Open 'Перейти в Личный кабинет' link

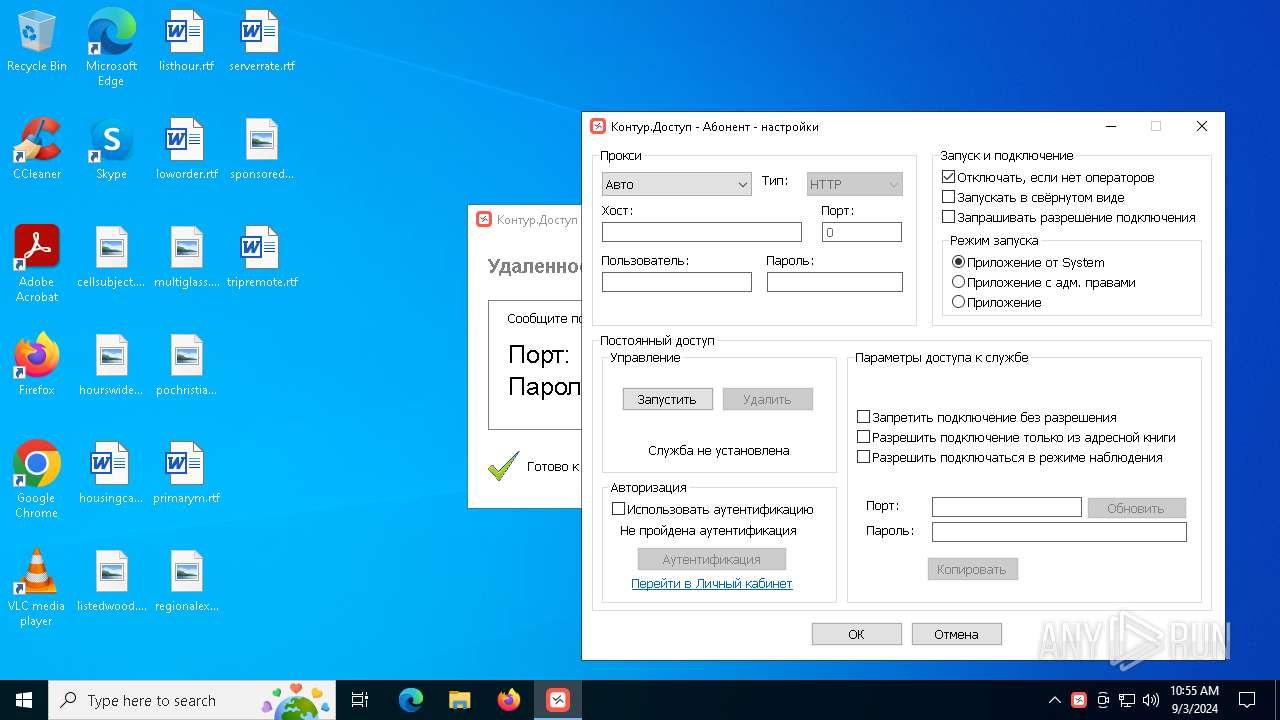712,584
